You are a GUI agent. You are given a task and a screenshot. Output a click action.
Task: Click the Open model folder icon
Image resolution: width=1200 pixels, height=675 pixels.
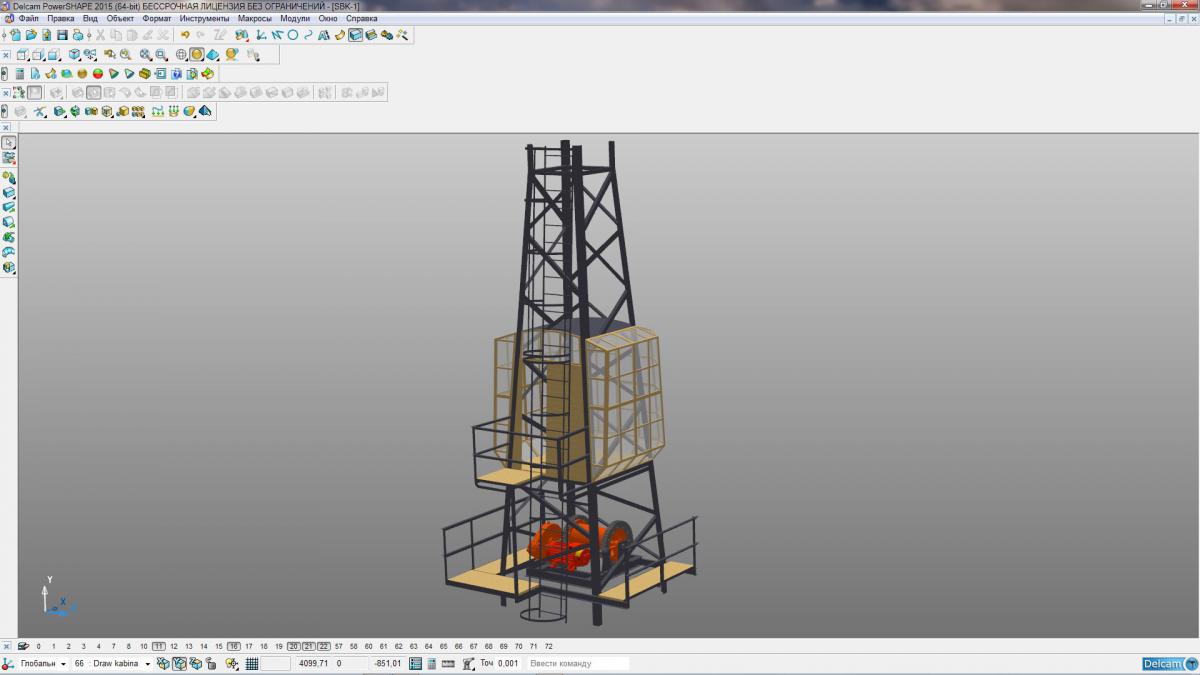[x=31, y=35]
